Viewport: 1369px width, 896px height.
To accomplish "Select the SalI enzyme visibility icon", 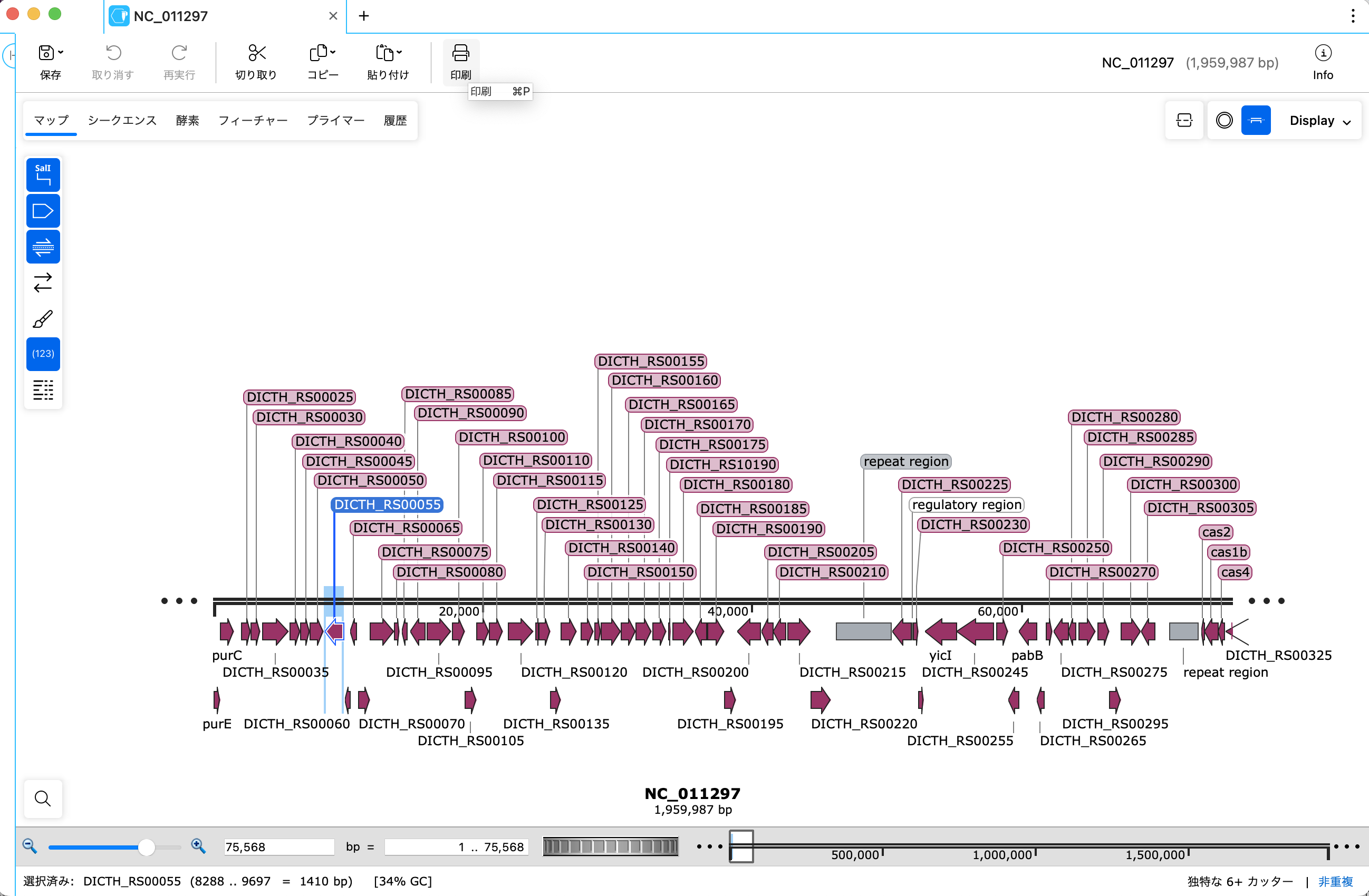I will 43,174.
